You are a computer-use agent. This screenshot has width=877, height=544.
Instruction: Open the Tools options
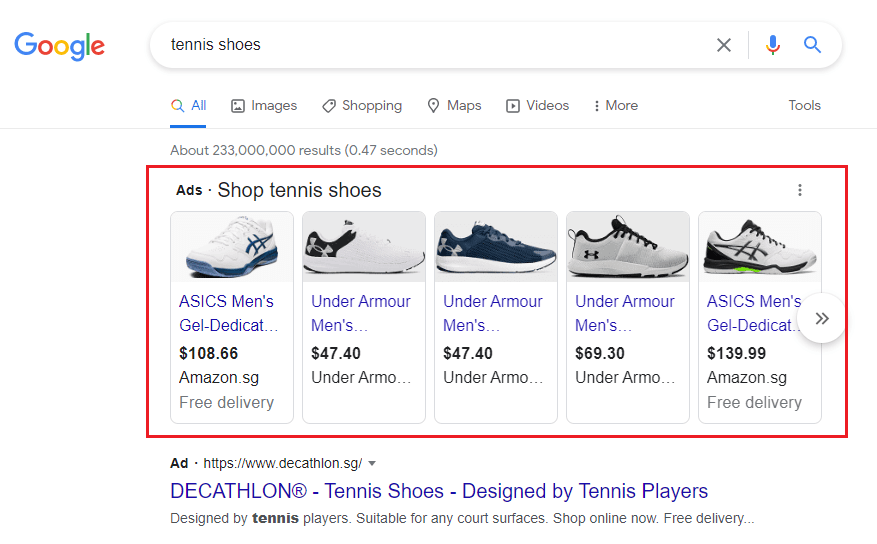(804, 106)
